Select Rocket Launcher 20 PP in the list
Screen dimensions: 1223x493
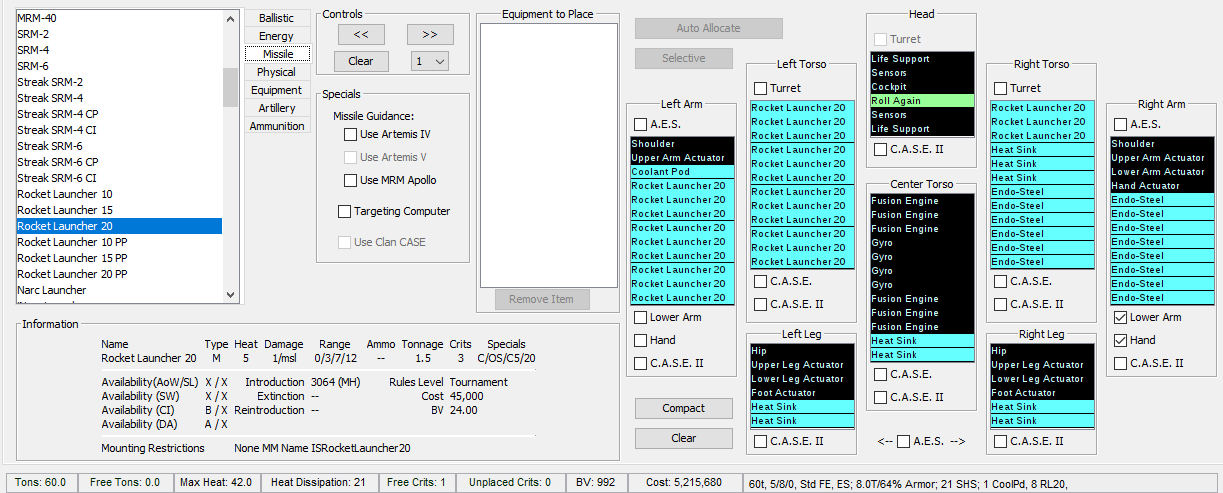119,274
